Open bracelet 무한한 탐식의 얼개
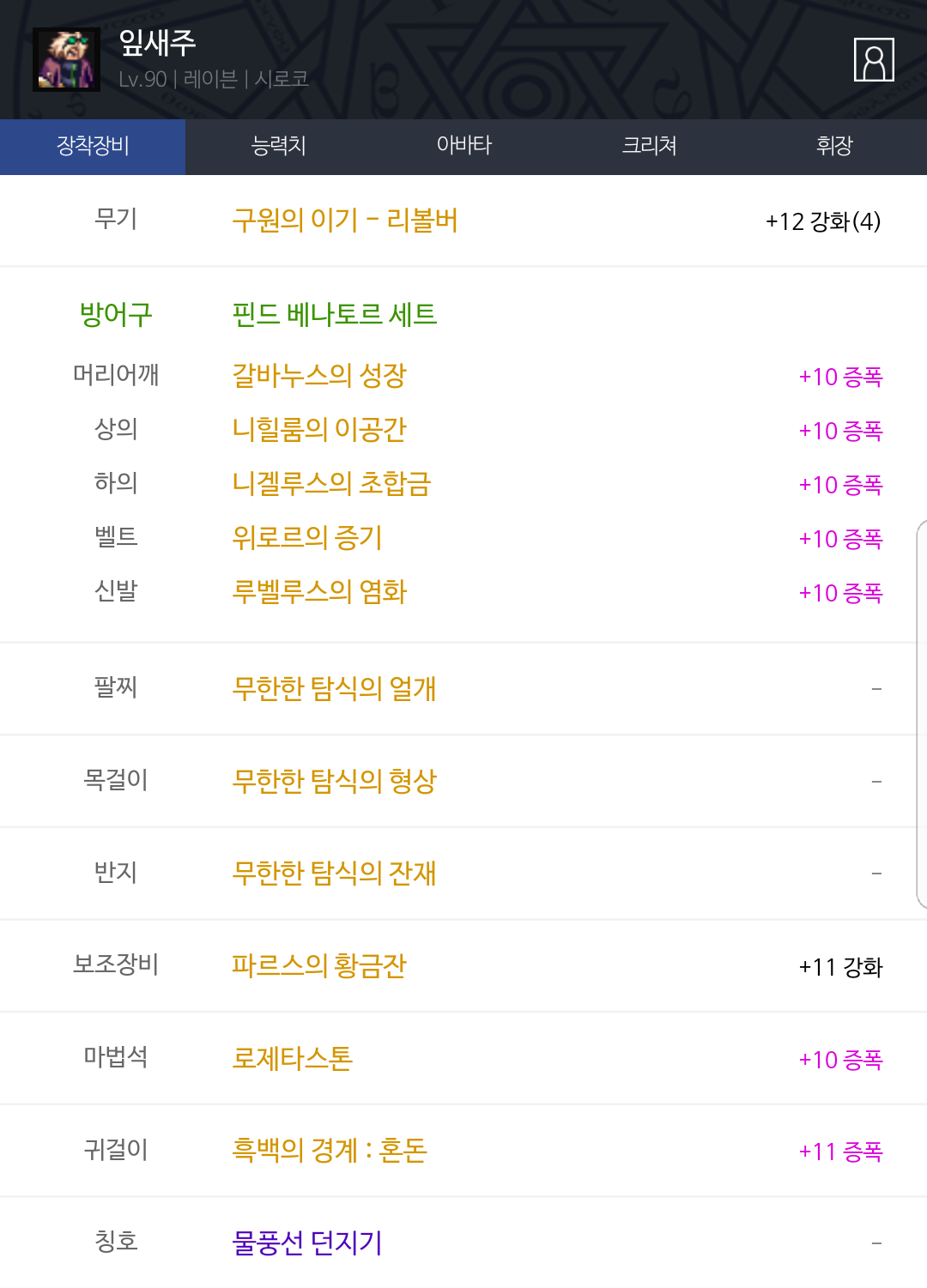 (x=335, y=688)
